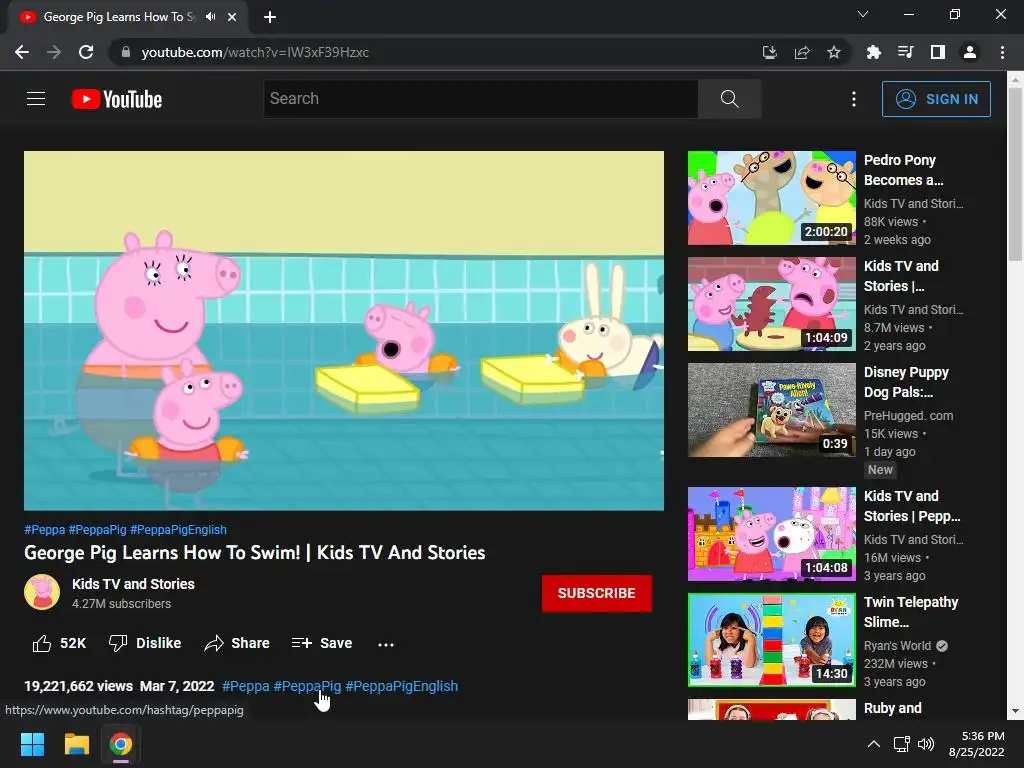Open the YouTube hamburger guide menu
This screenshot has height=768, width=1024.
click(x=36, y=99)
